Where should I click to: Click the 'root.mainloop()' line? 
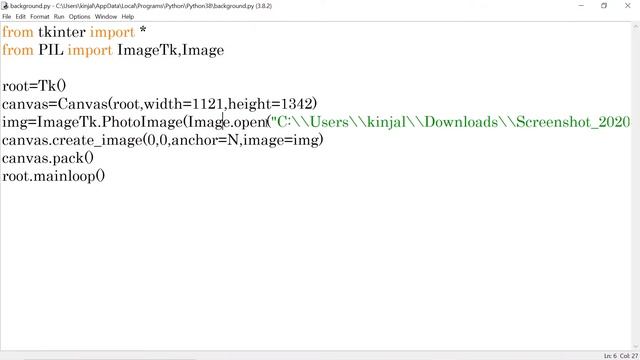pos(53,176)
